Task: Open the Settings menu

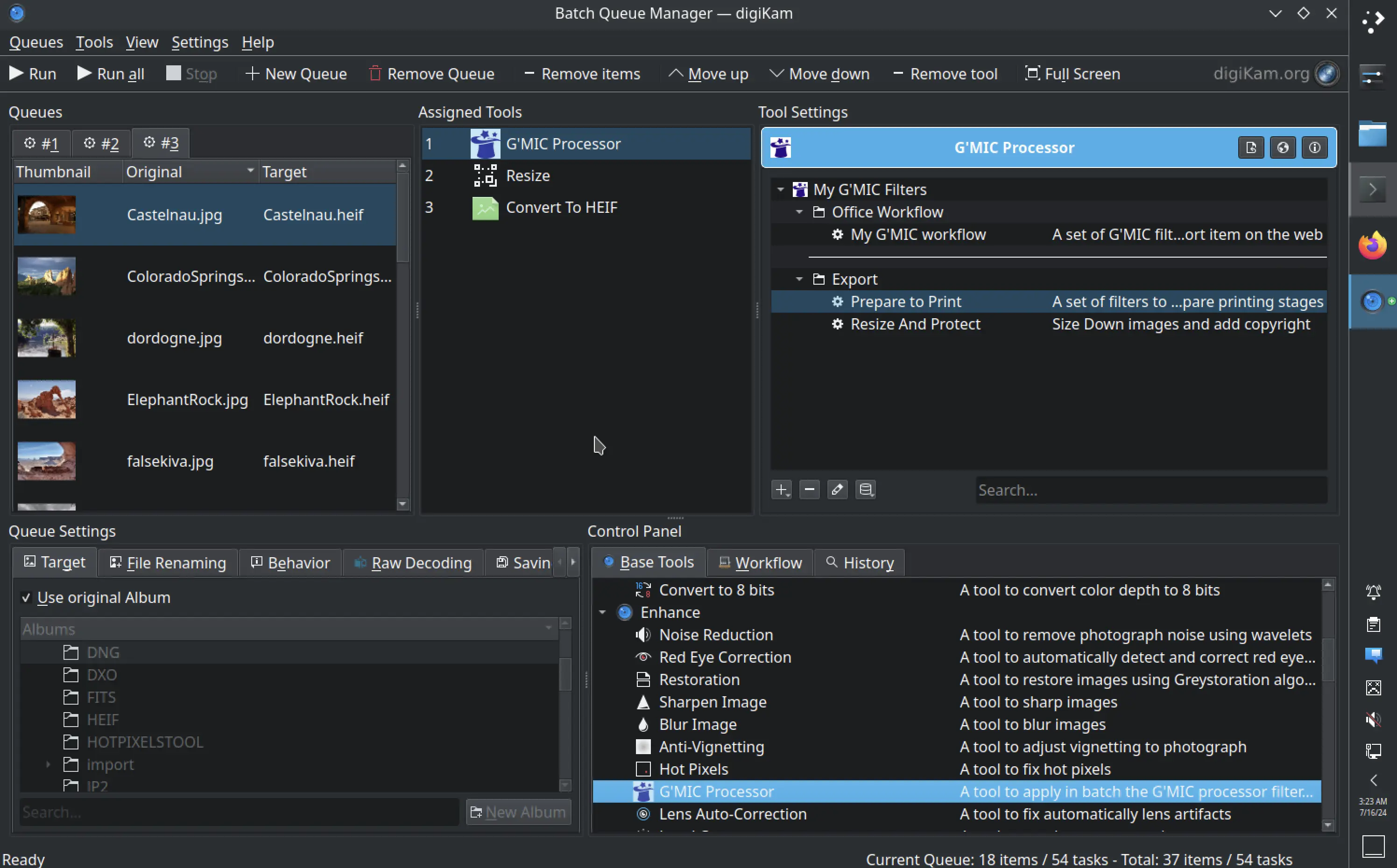Action: click(199, 42)
